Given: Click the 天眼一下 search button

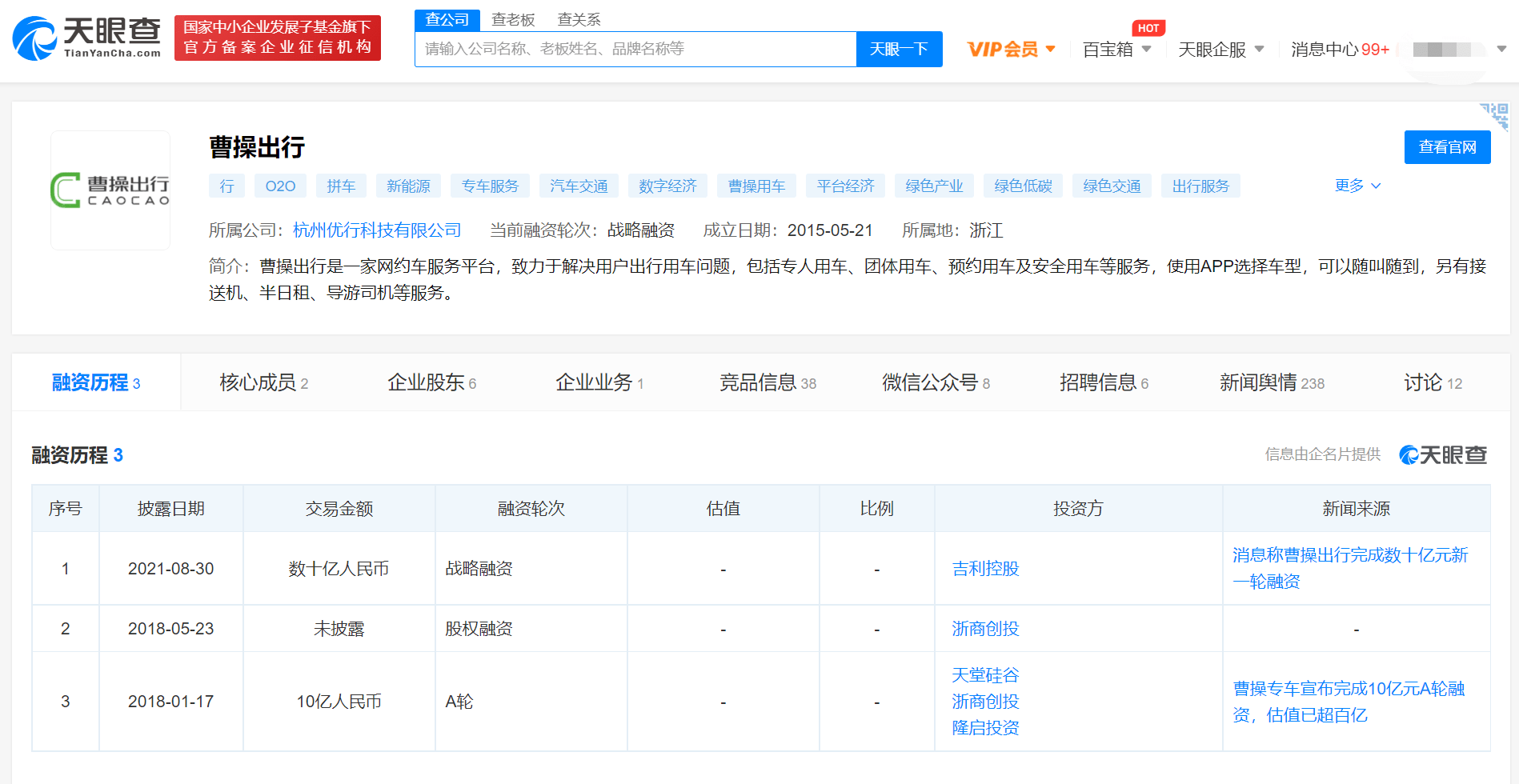Looking at the screenshot, I should click(x=899, y=50).
